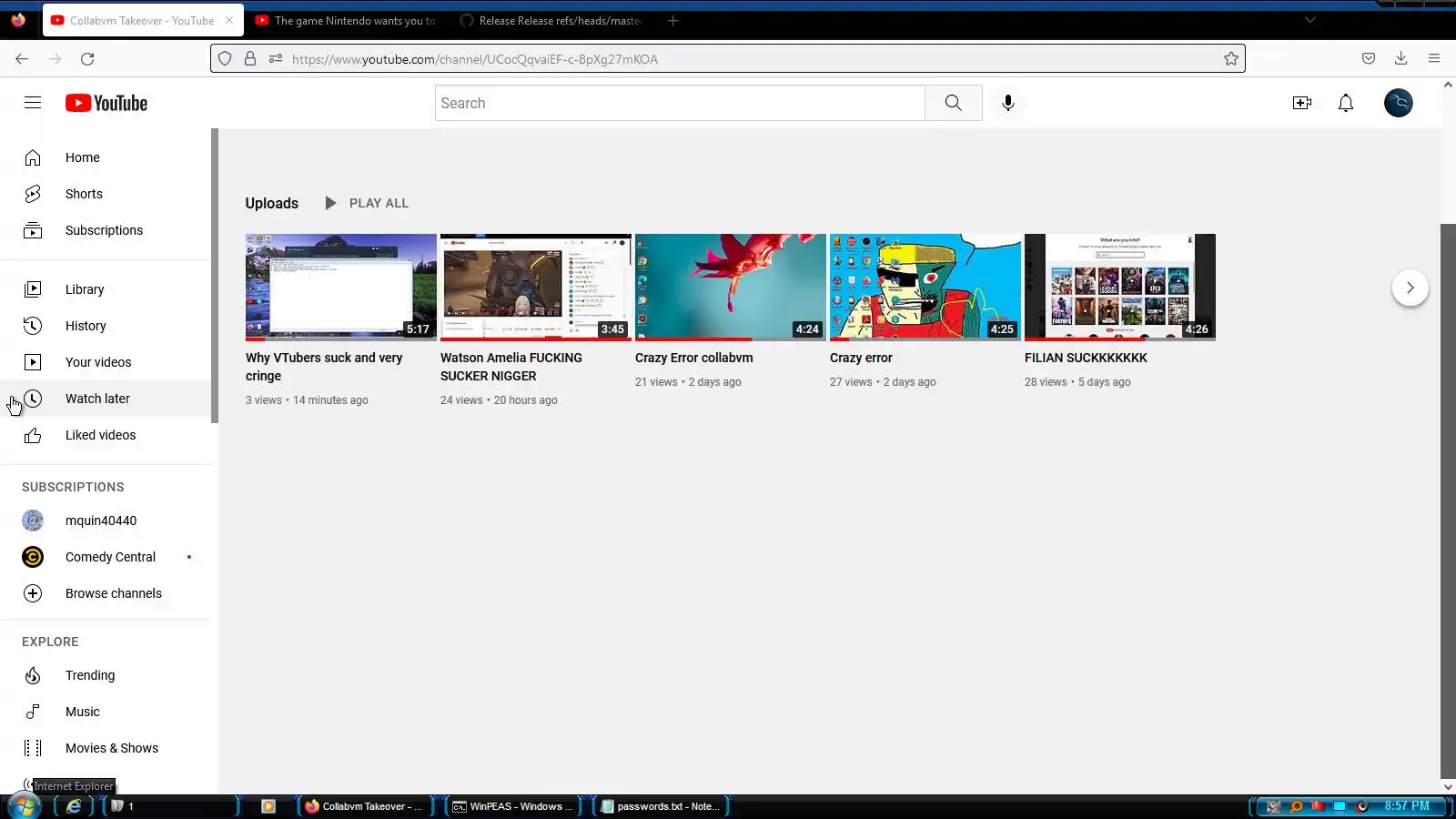Image resolution: width=1456 pixels, height=819 pixels.
Task: Switch to the Collabvm Takeover - YouTube tab
Action: [142, 21]
